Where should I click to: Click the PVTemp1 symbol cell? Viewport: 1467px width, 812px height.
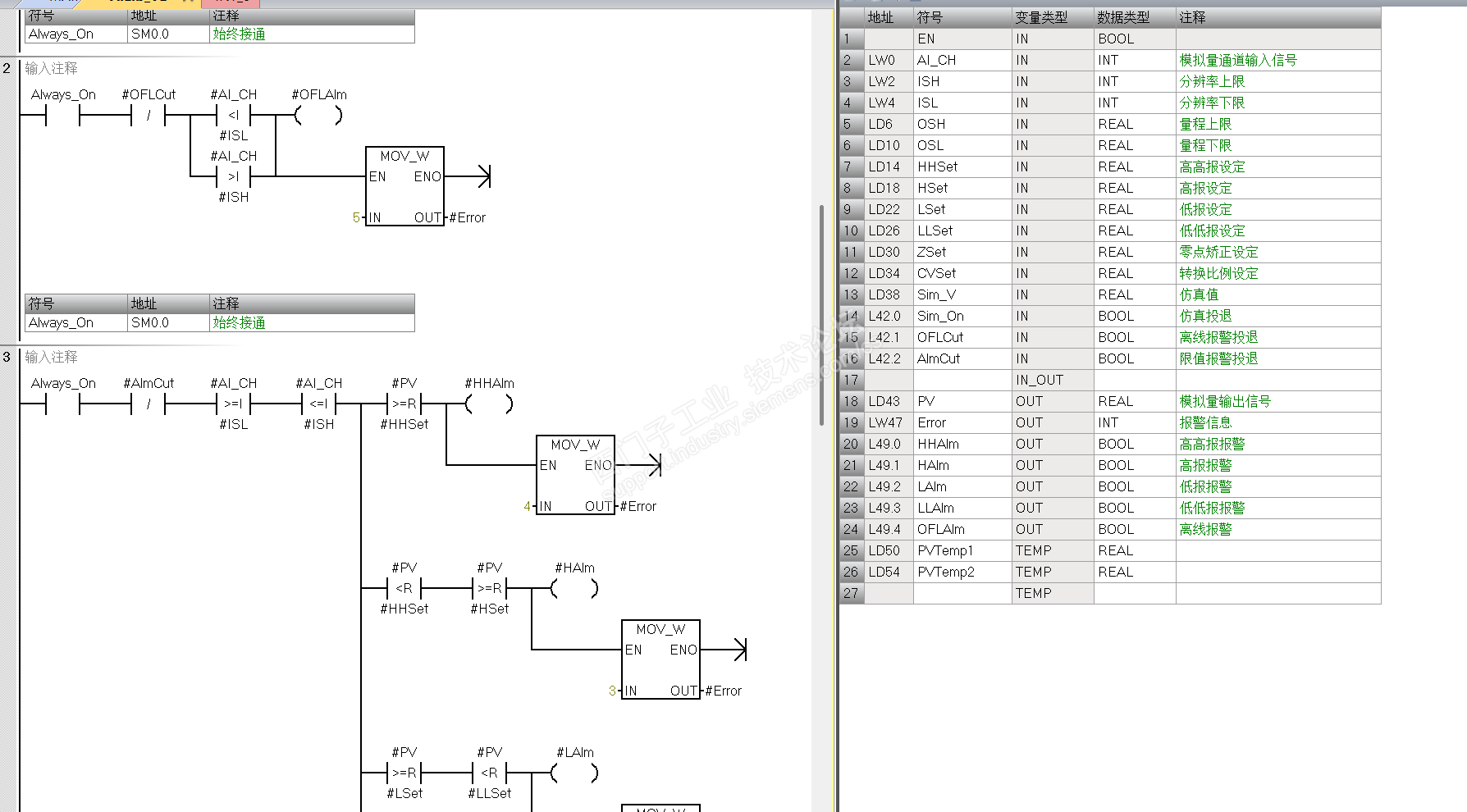(x=962, y=550)
